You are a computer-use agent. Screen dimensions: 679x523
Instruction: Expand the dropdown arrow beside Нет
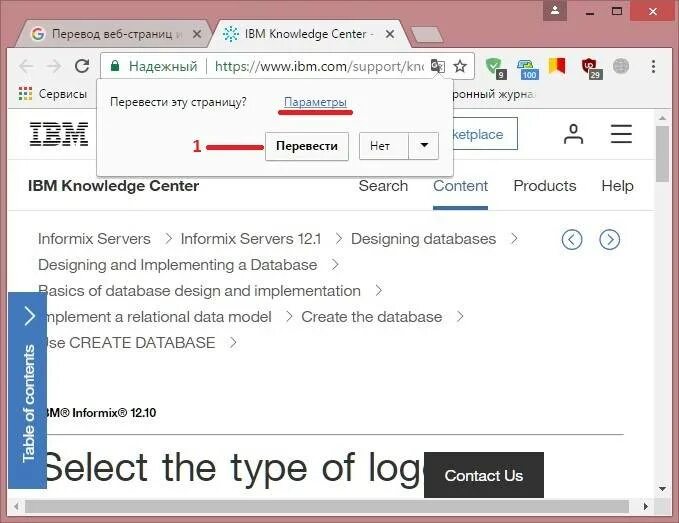[x=424, y=146]
